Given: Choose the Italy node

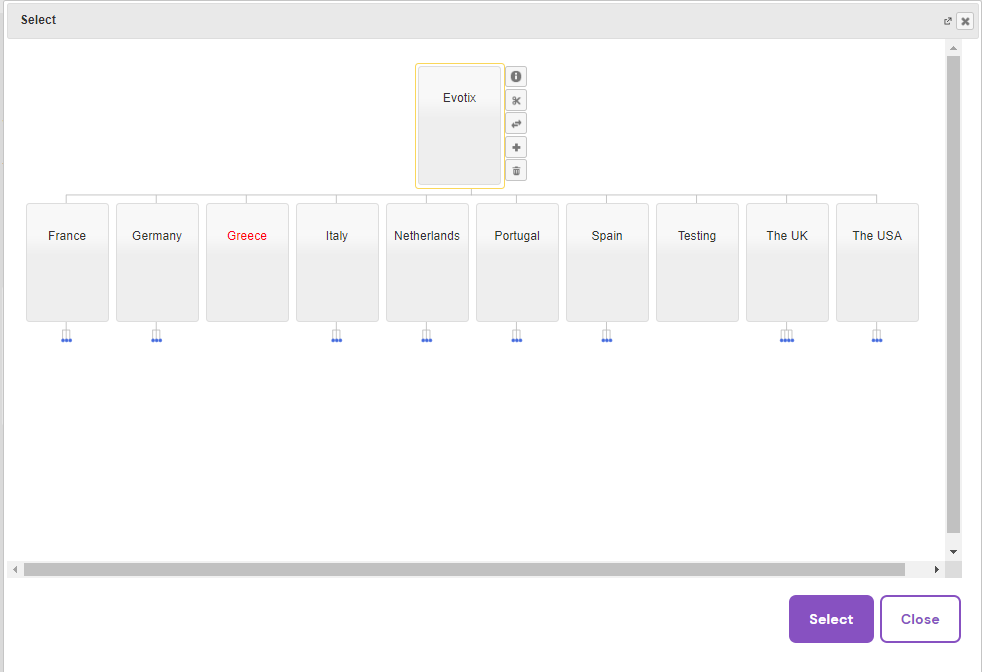Looking at the screenshot, I should [337, 262].
